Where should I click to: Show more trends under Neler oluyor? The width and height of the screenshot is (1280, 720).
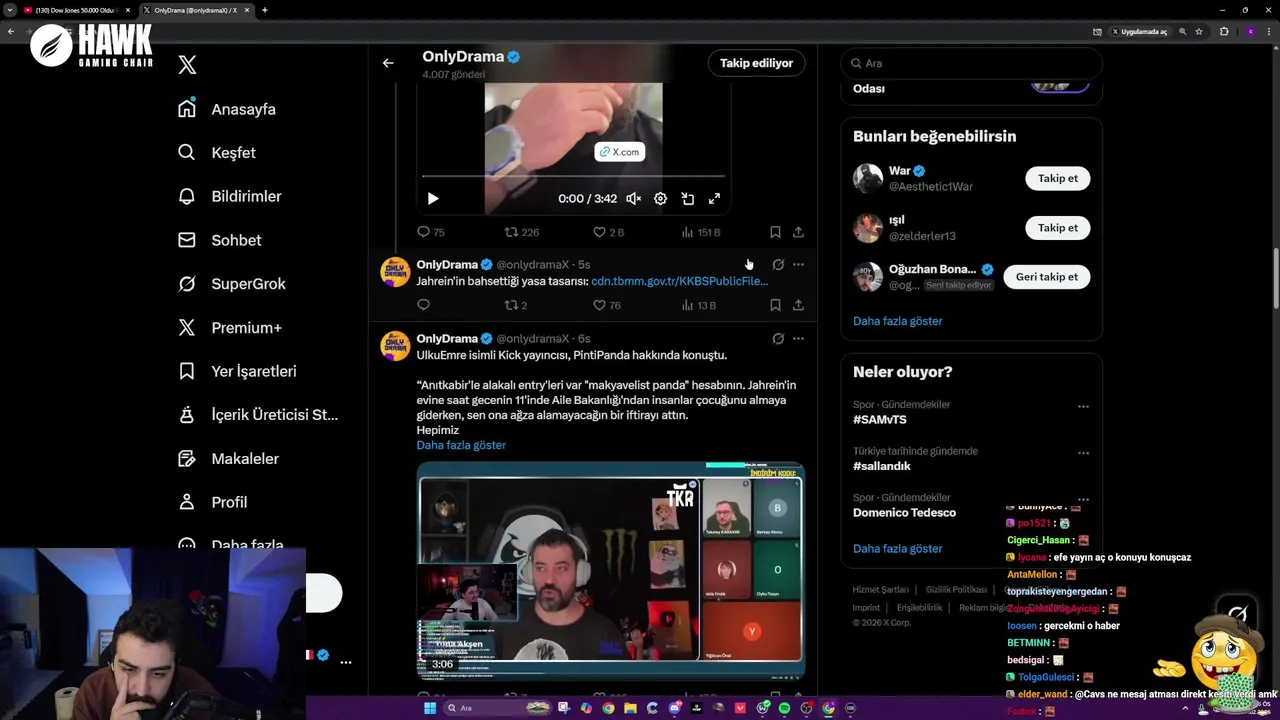pyautogui.click(x=897, y=549)
